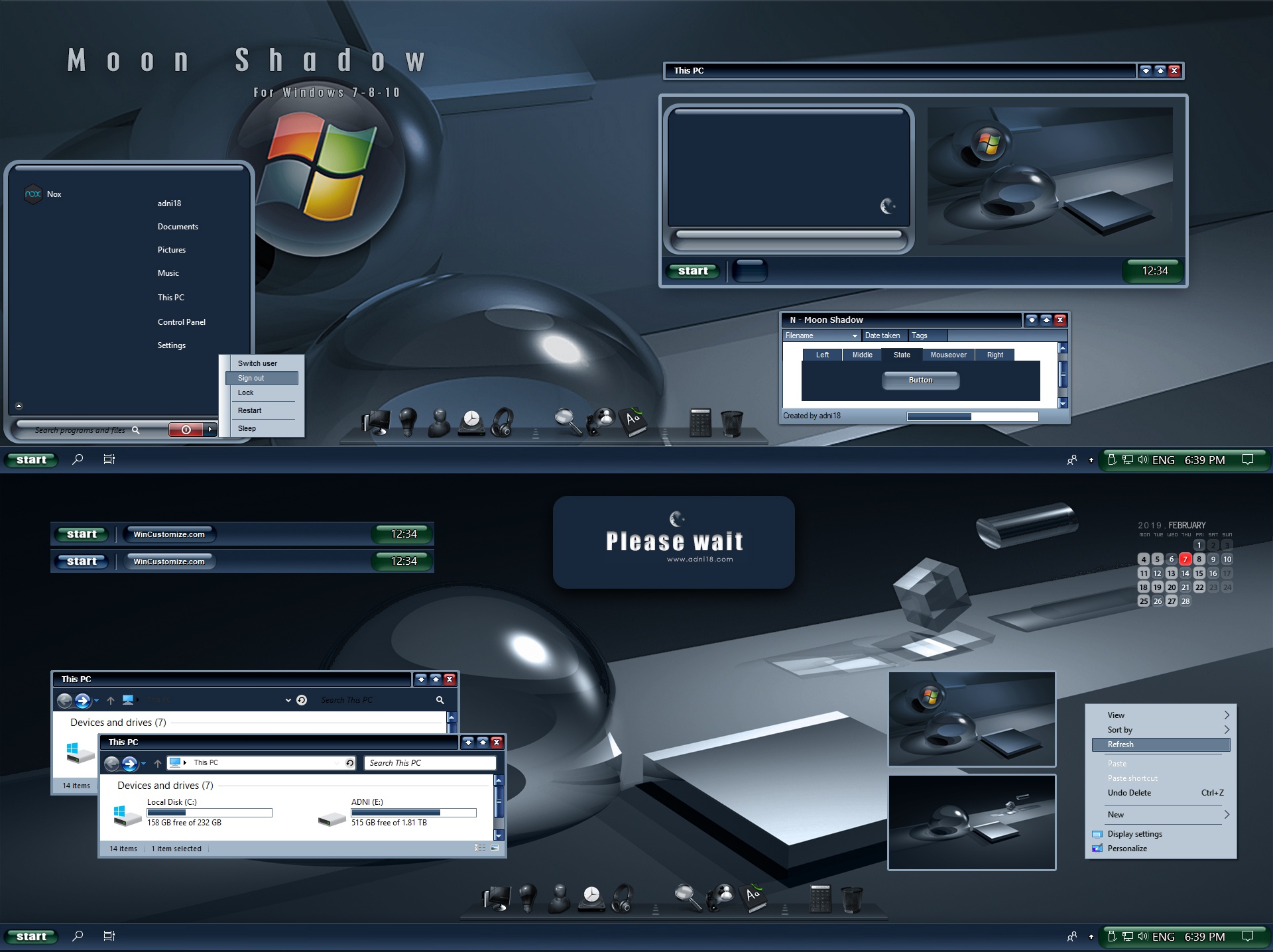Open the Aa font book icon in upper dock
Viewport: 1273px width, 952px height.
633,421
